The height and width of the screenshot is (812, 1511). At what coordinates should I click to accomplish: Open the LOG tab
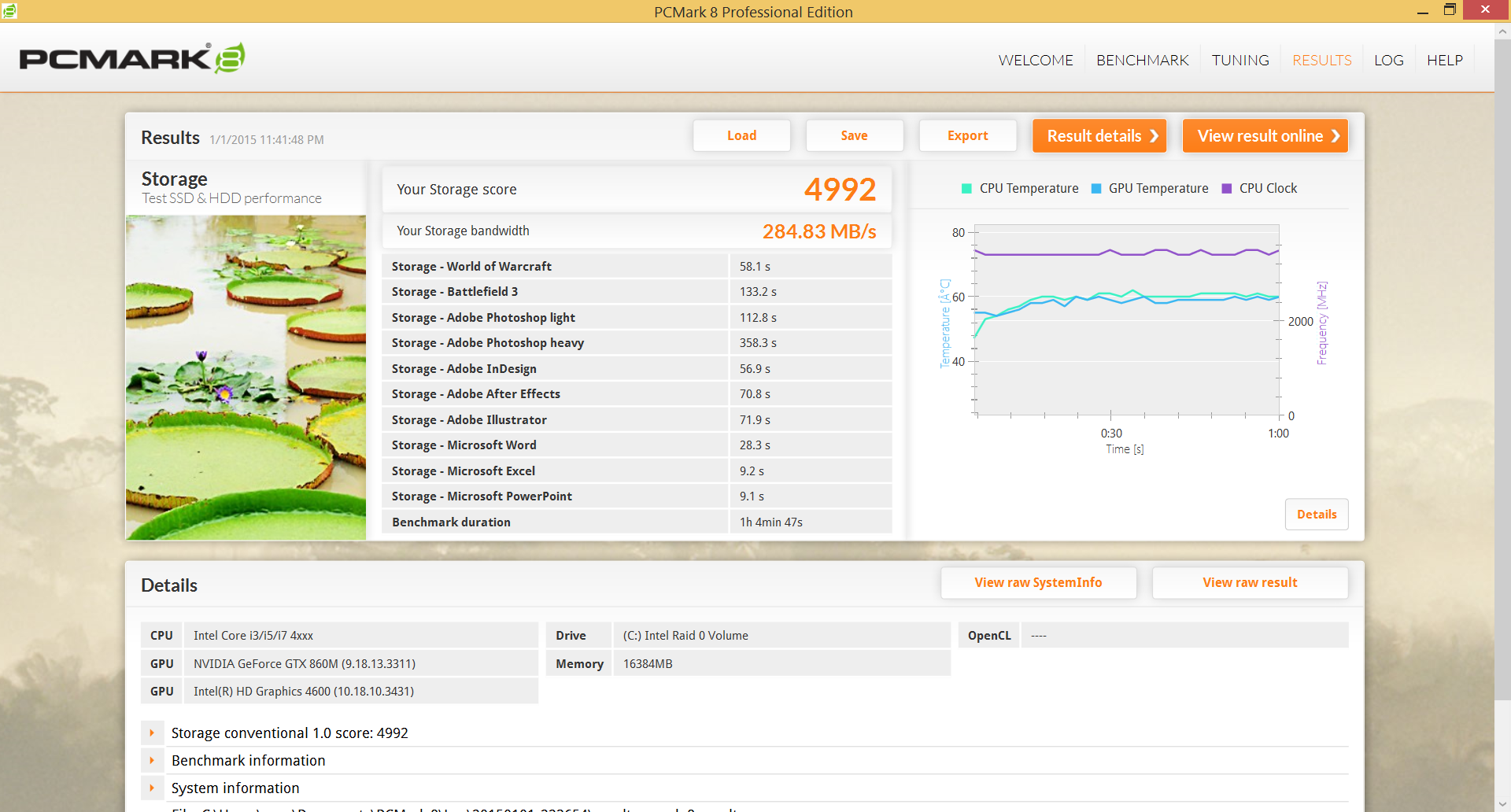(x=1389, y=60)
